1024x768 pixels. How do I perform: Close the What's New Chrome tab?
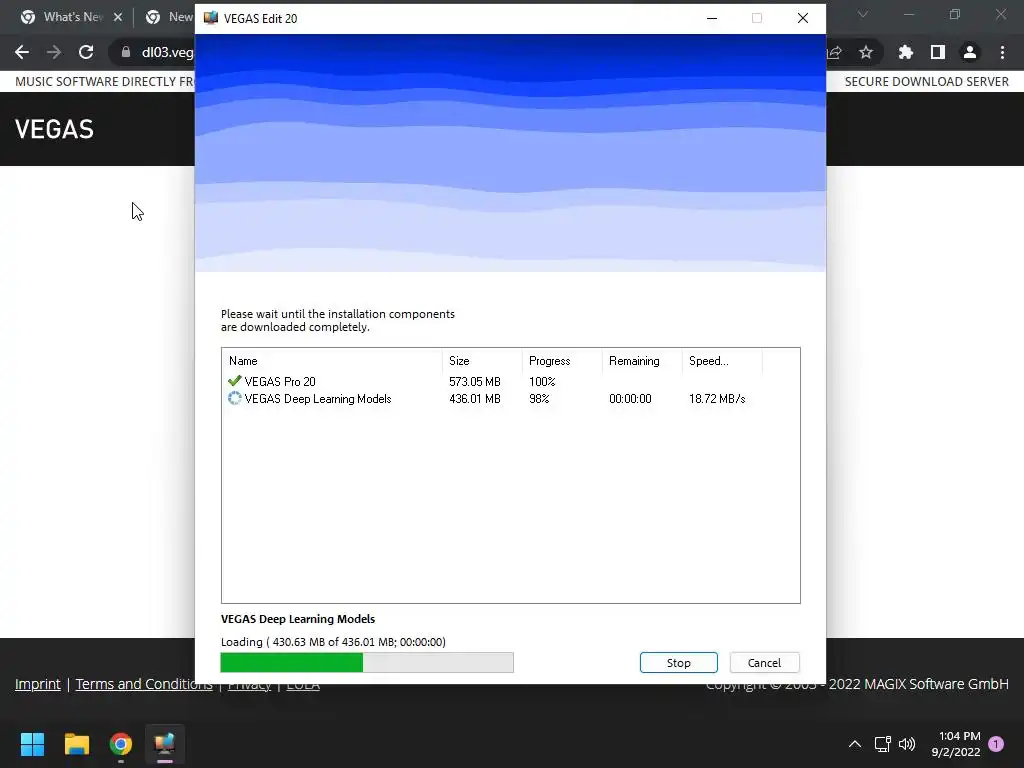(x=118, y=17)
